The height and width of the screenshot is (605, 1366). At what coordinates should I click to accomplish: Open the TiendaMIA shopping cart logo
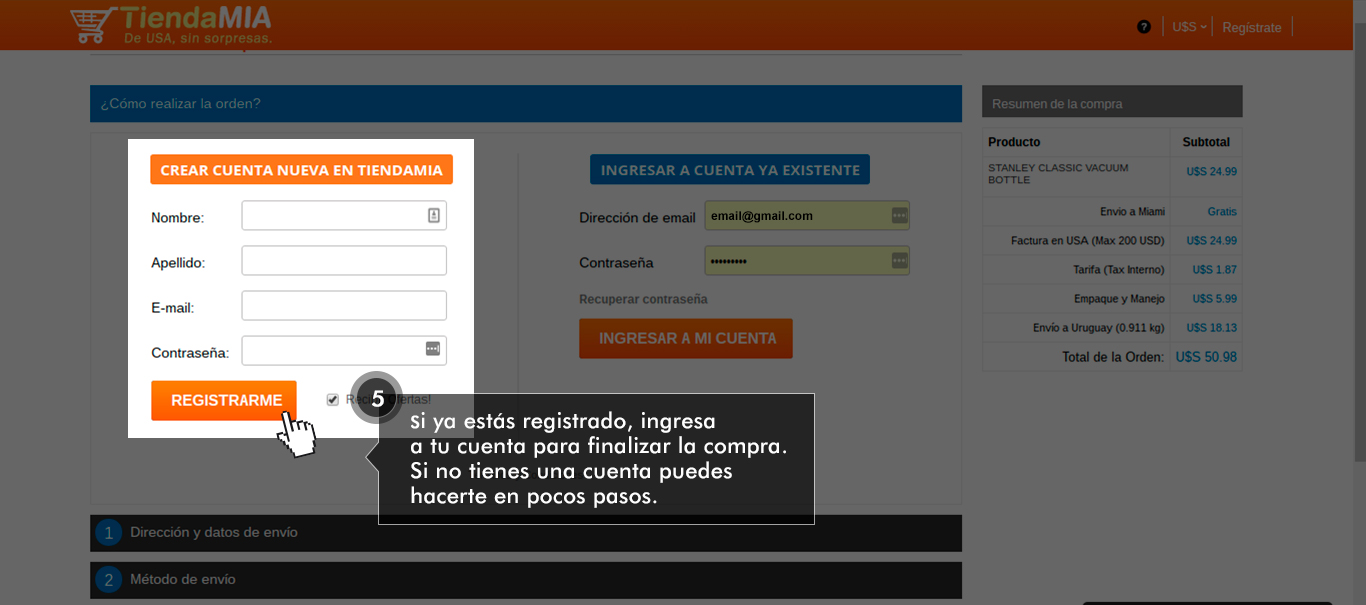tap(171, 25)
